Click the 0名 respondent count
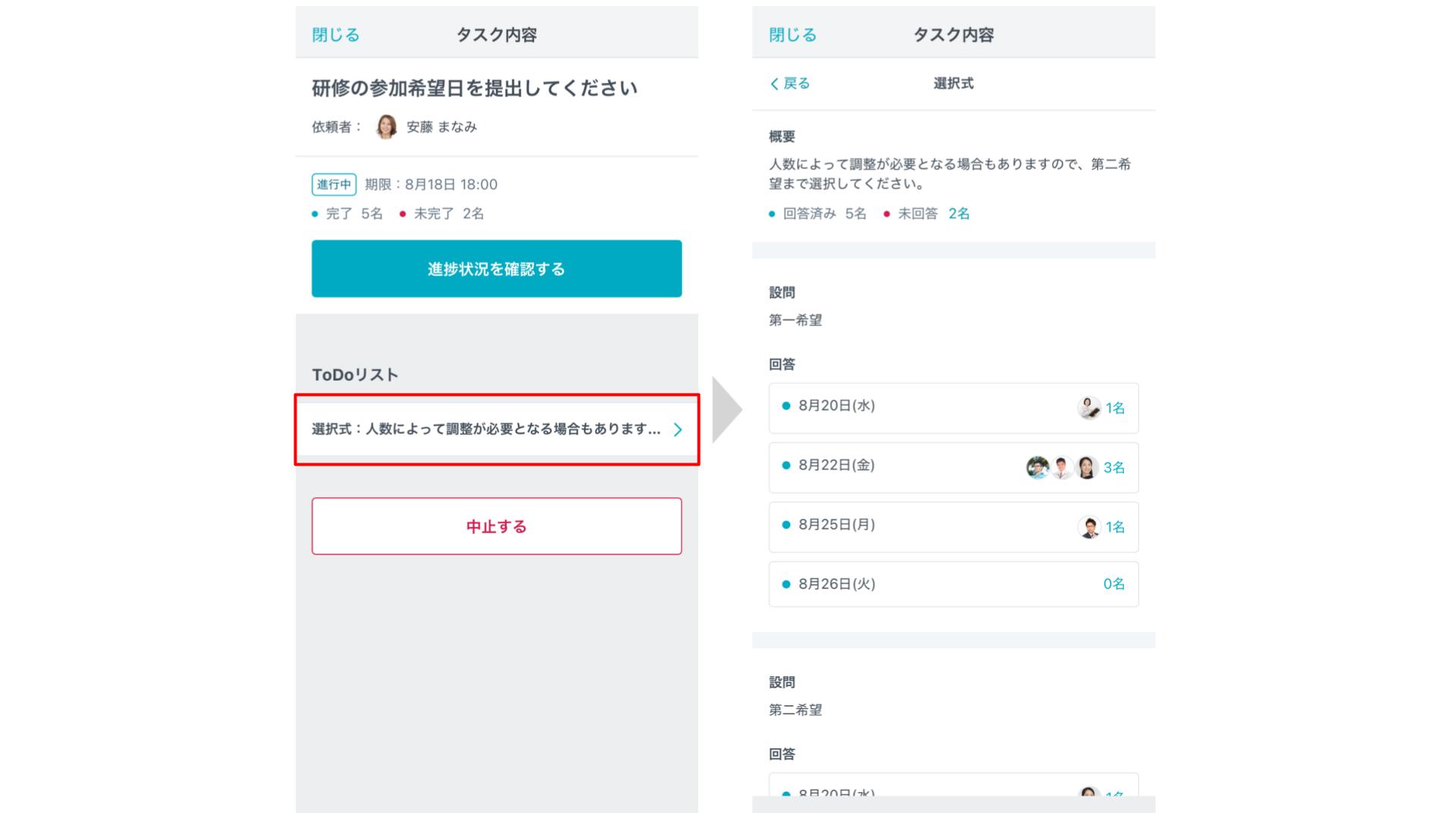The image size is (1456, 819). tap(1114, 584)
